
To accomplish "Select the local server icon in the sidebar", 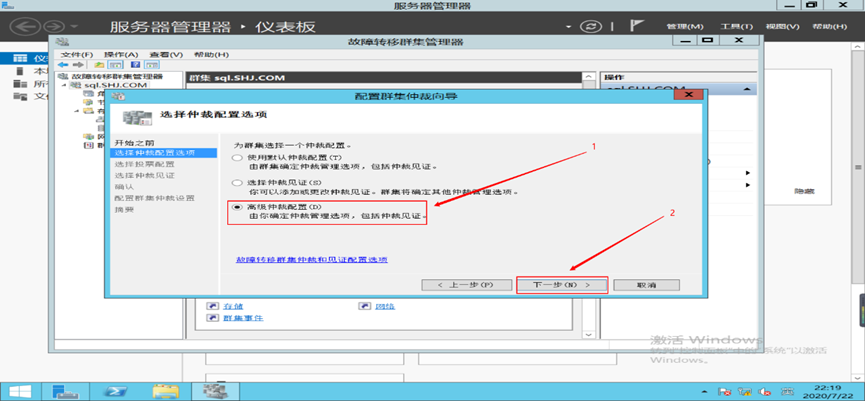I will point(20,71).
